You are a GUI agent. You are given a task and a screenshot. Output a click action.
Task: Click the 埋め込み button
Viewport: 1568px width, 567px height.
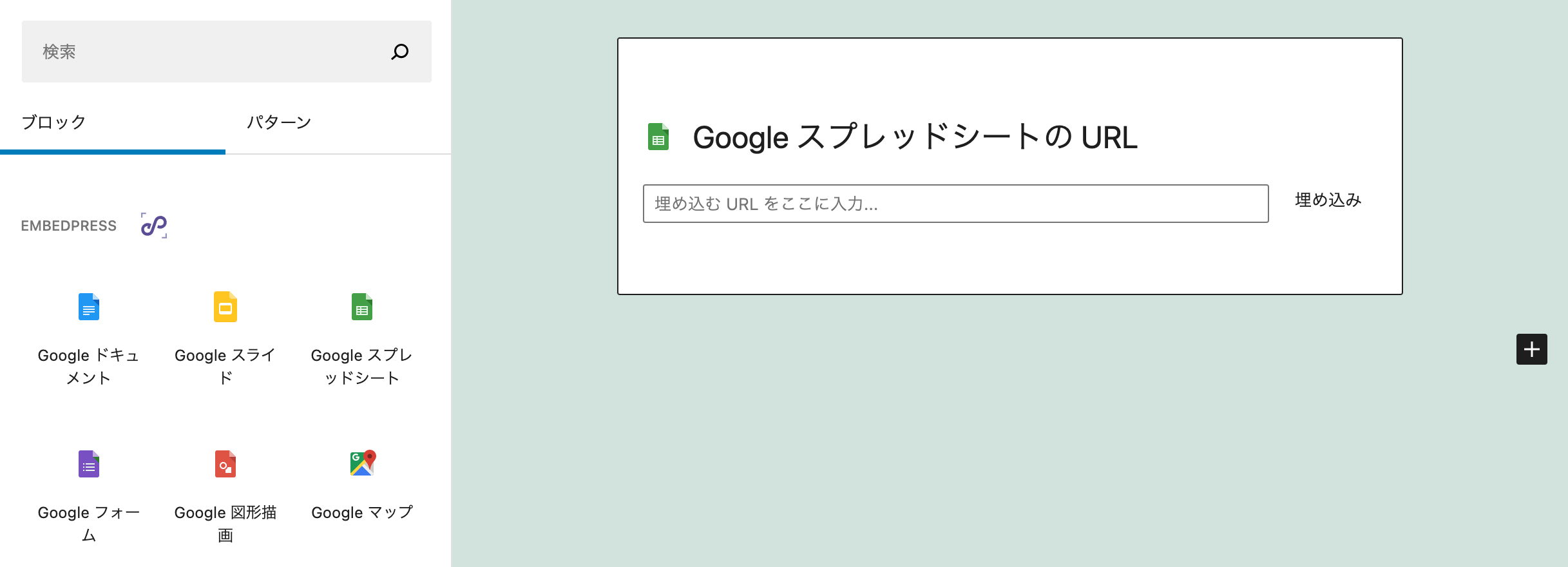1328,200
